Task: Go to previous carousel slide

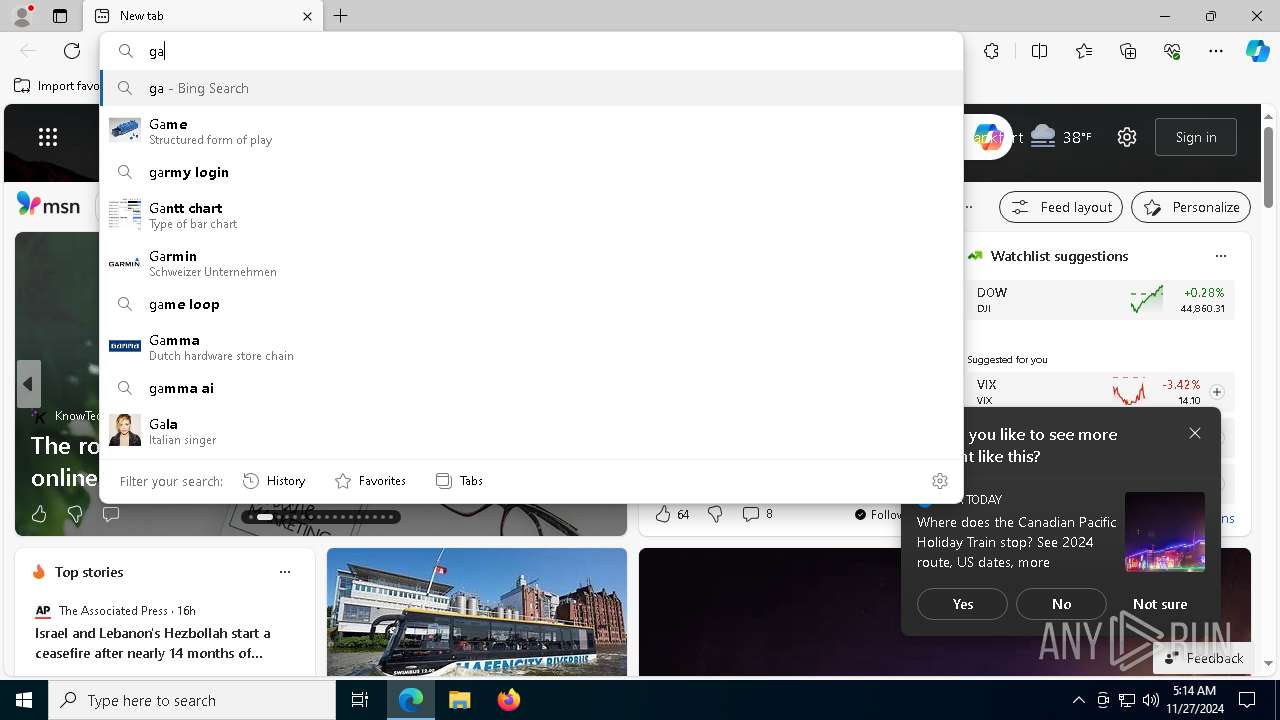Action: pyautogui.click(x=28, y=384)
